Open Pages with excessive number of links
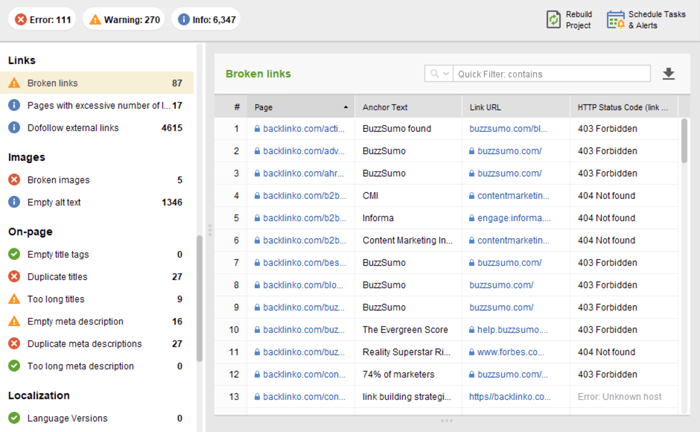 (97, 105)
